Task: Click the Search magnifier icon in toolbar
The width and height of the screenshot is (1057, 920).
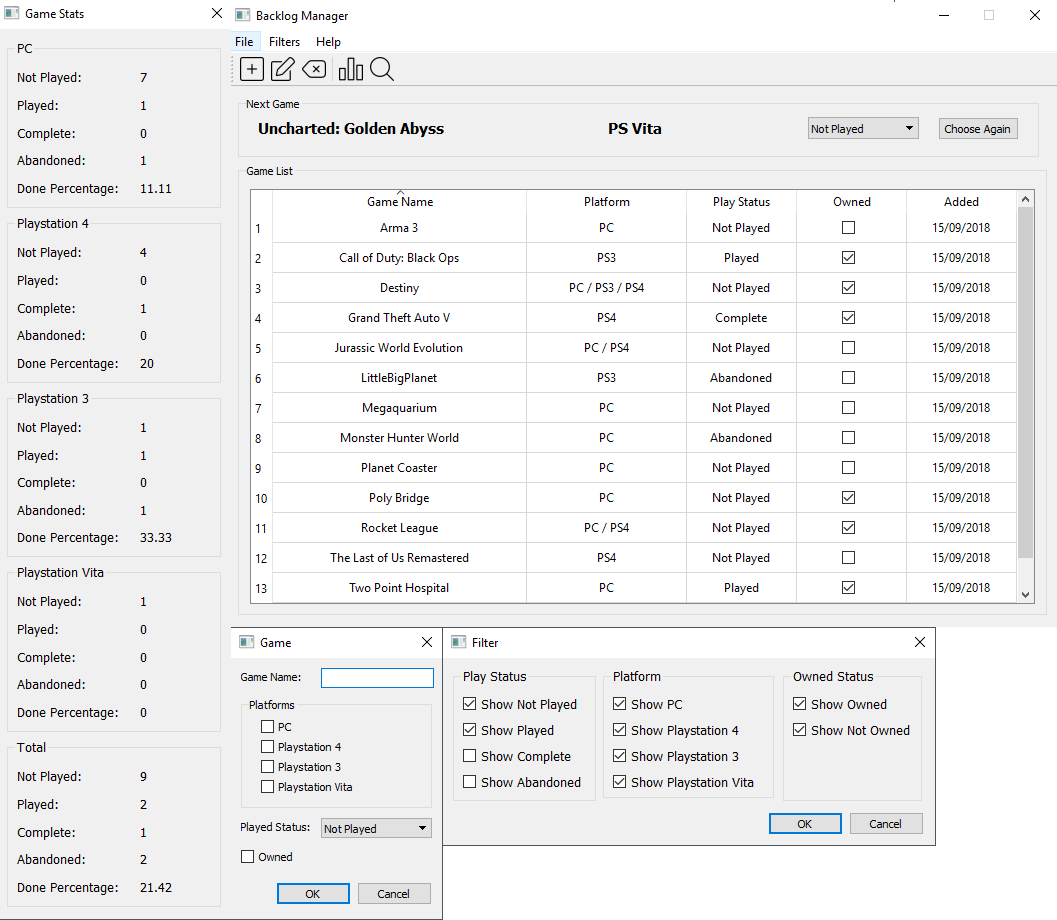Action: 382,69
